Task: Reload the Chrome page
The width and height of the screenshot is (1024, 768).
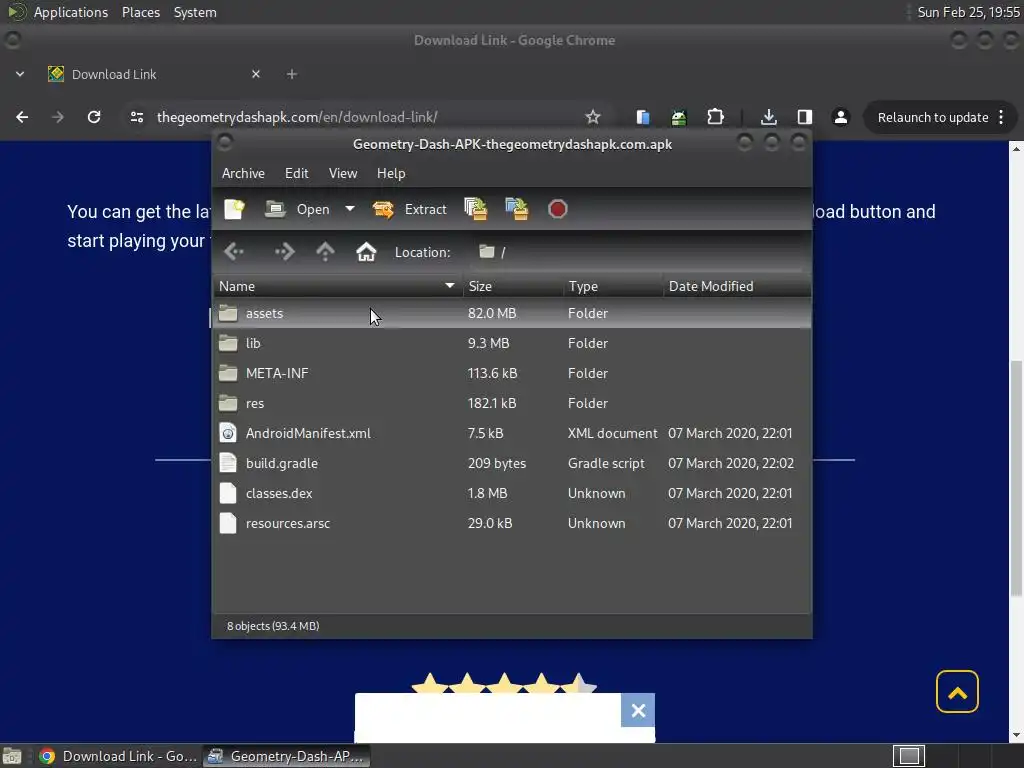Action: [94, 117]
